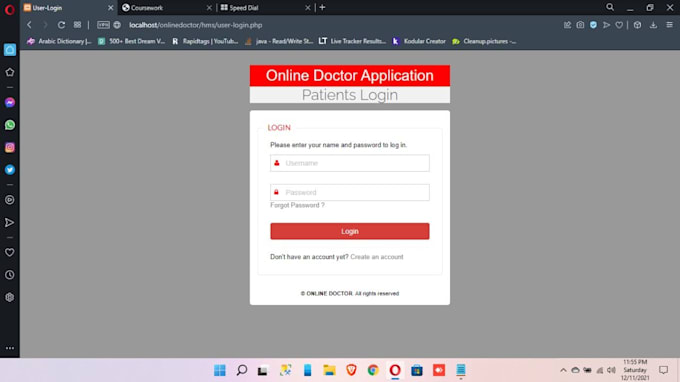Open the downloads arrow icon
This screenshot has width=680, height=382.
(x=653, y=25)
